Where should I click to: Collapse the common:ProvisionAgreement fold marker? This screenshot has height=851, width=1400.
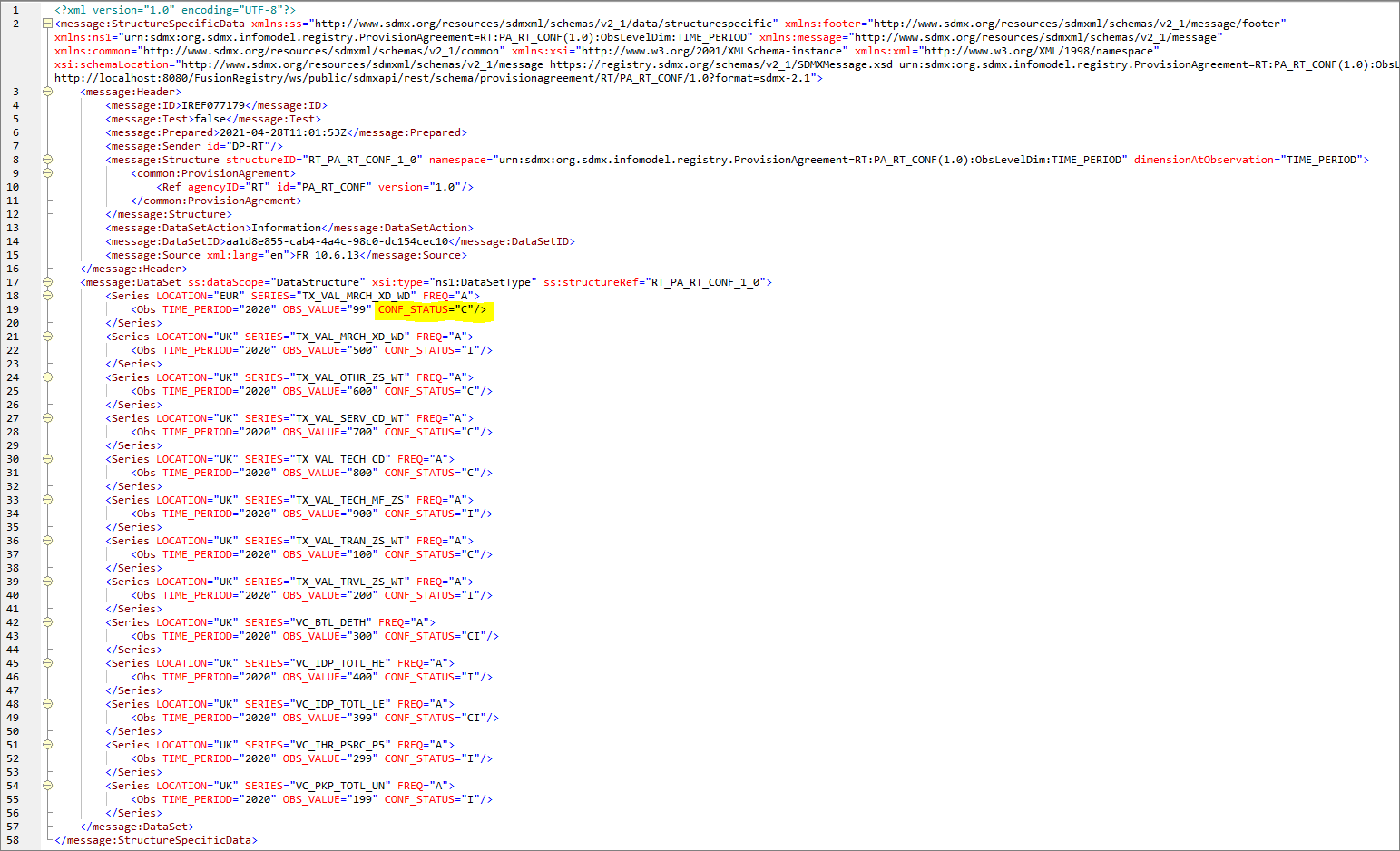click(47, 173)
